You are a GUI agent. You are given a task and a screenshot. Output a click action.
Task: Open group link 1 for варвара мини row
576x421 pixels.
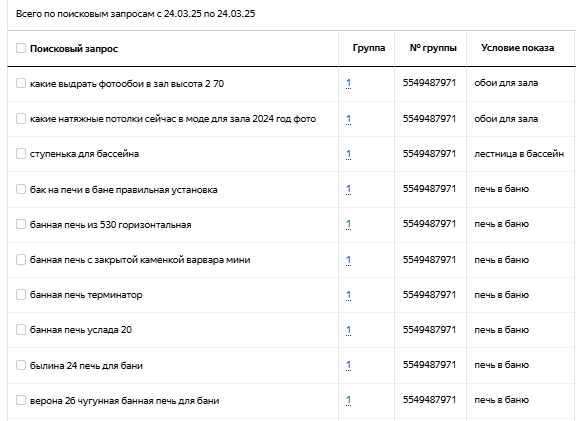point(349,260)
